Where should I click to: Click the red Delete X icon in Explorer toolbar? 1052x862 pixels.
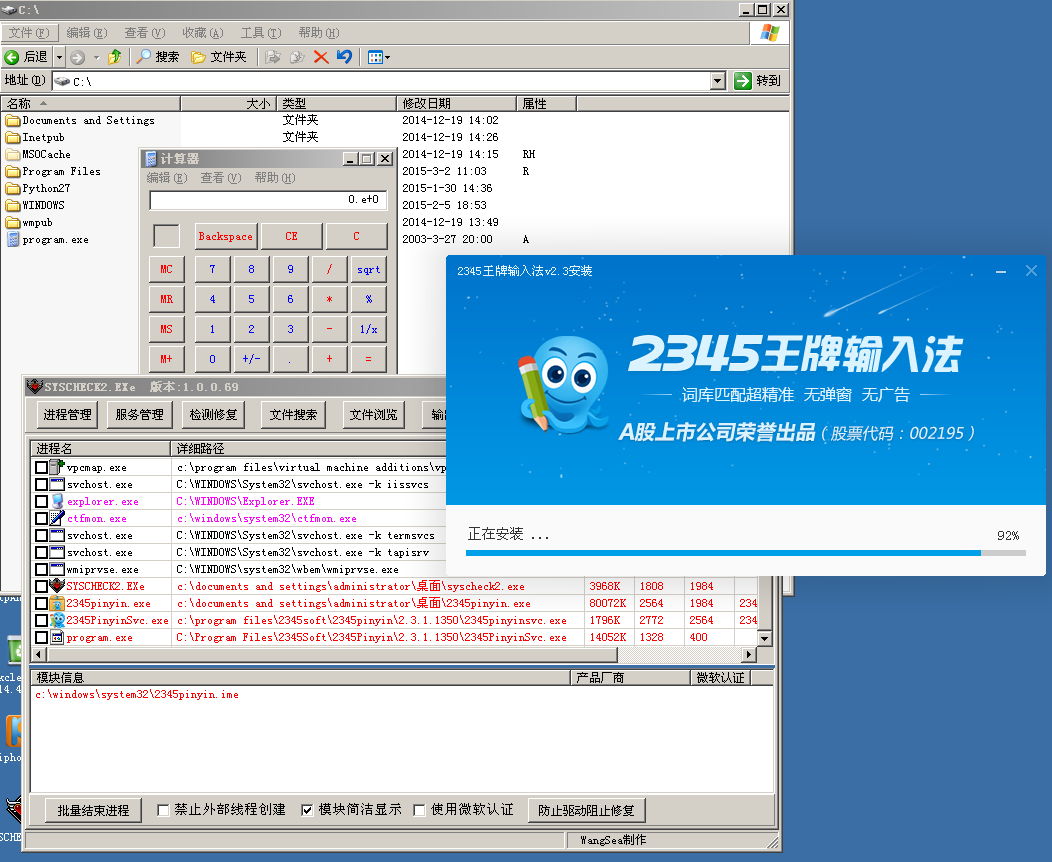(x=321, y=57)
